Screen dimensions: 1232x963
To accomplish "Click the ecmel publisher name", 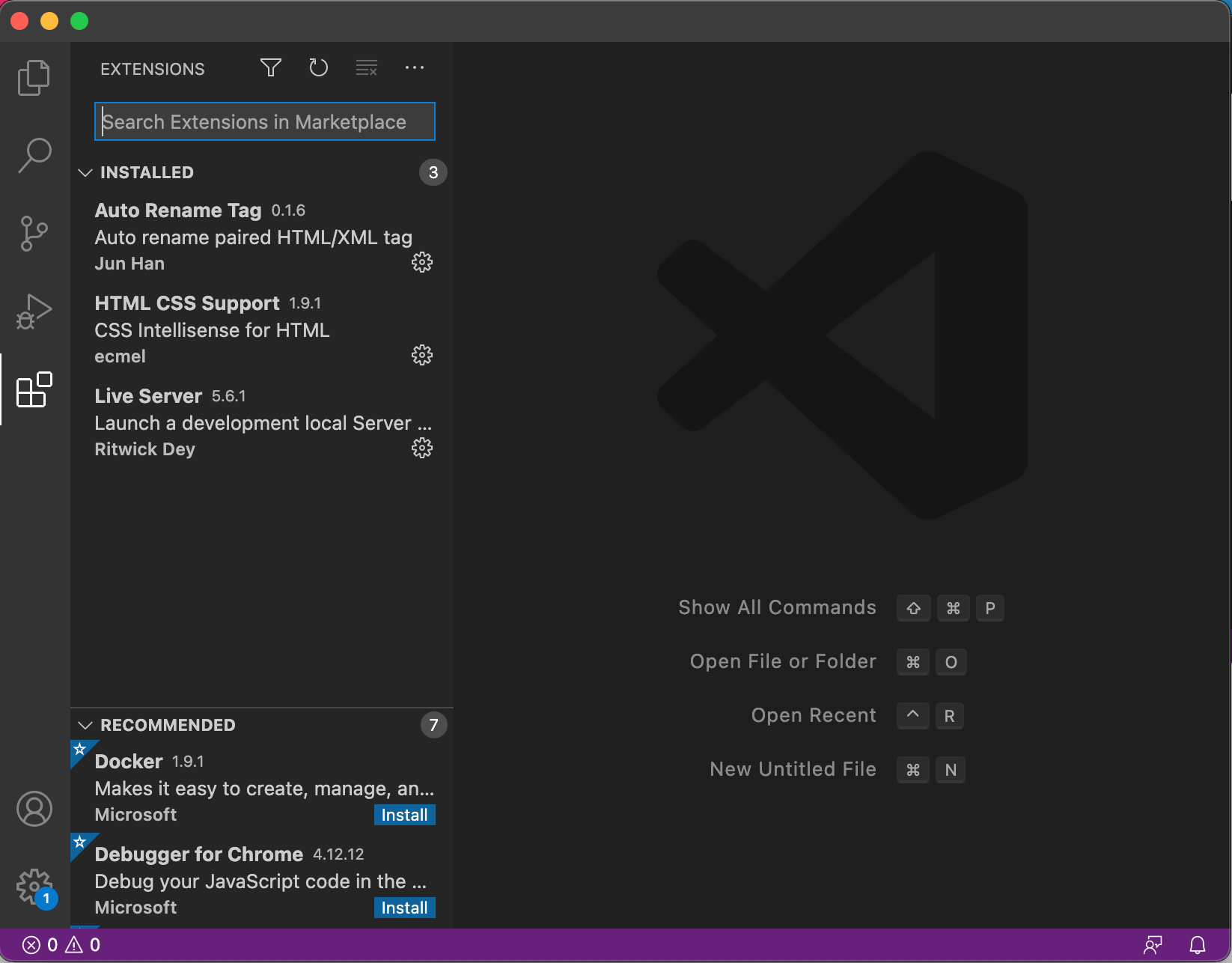I will (120, 356).
